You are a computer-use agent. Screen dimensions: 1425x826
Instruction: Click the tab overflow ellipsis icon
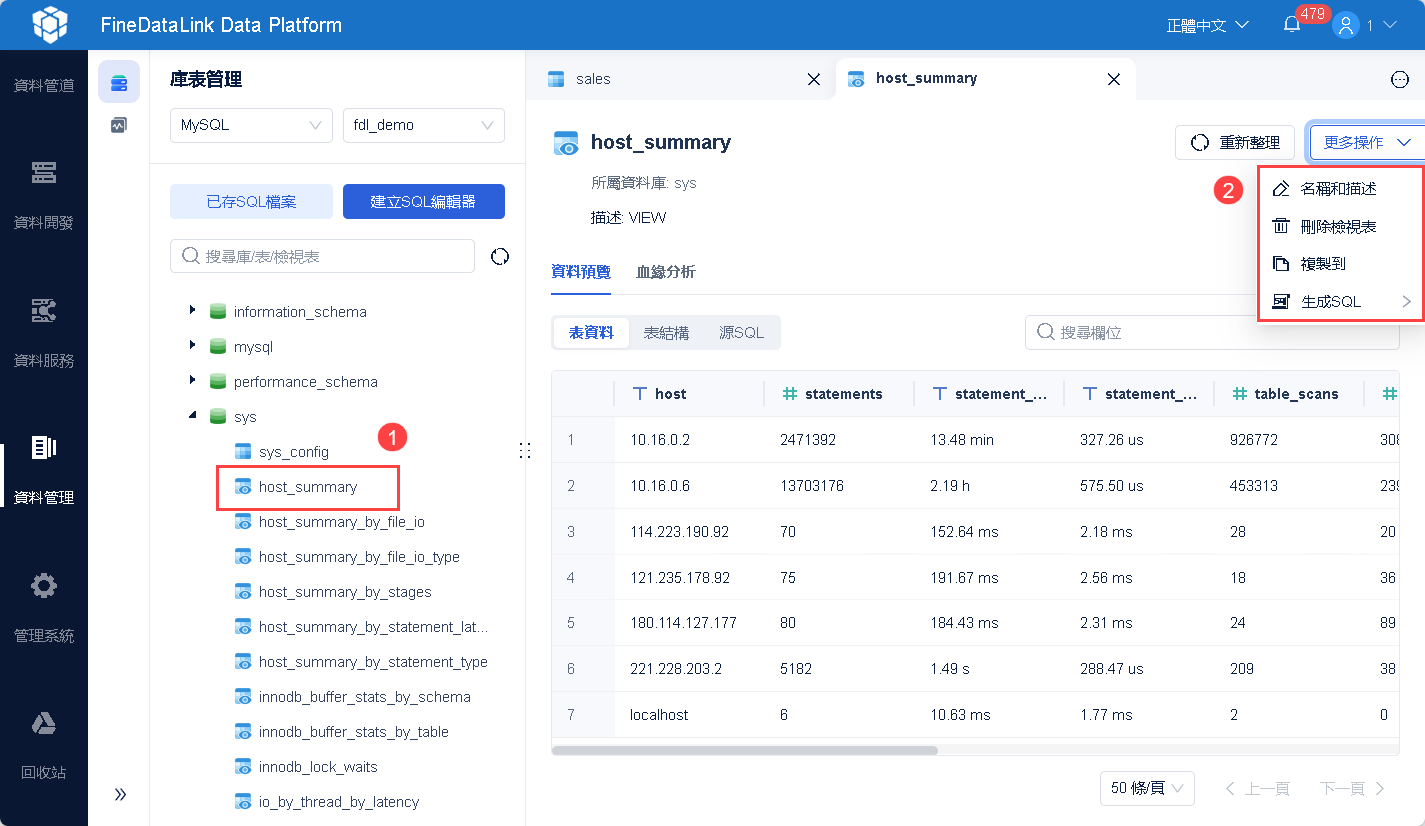(1399, 79)
